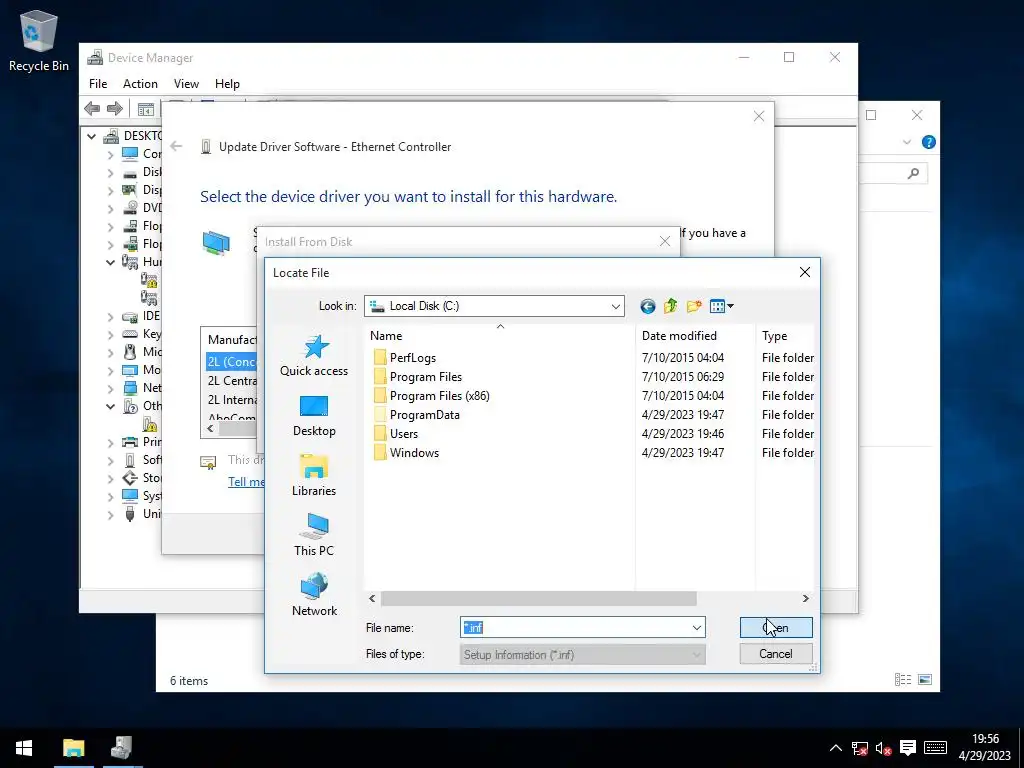The height and width of the screenshot is (768, 1024).
Task: Open the Help menu in Device Manager
Action: pos(227,84)
